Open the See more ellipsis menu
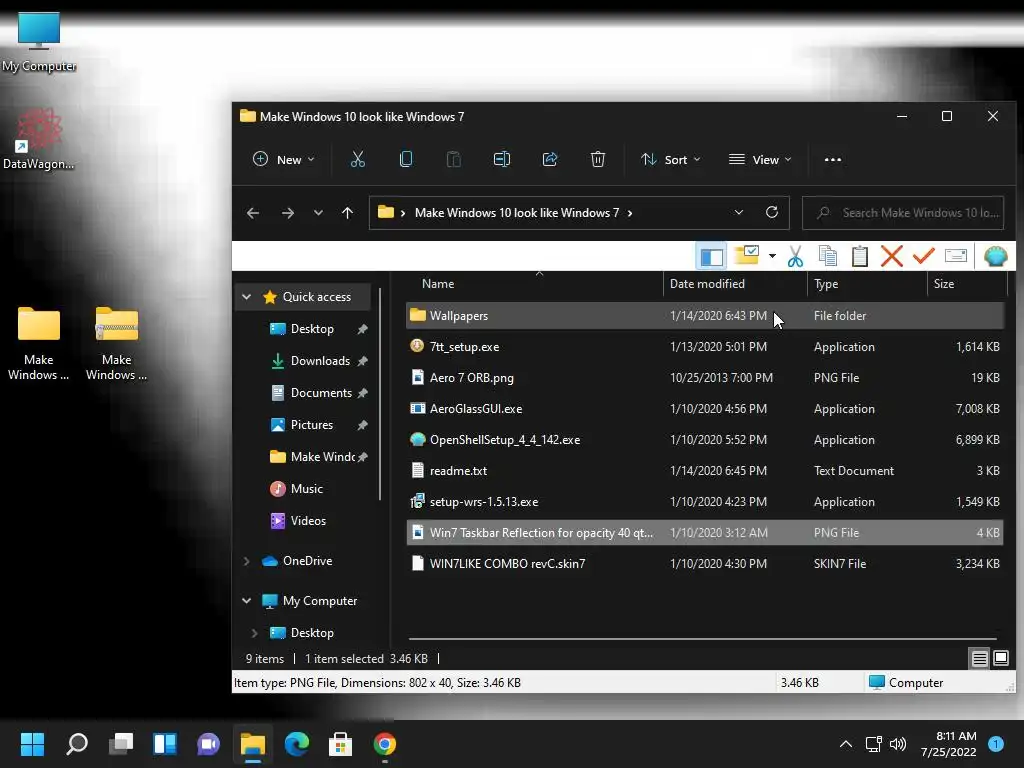 [833, 159]
